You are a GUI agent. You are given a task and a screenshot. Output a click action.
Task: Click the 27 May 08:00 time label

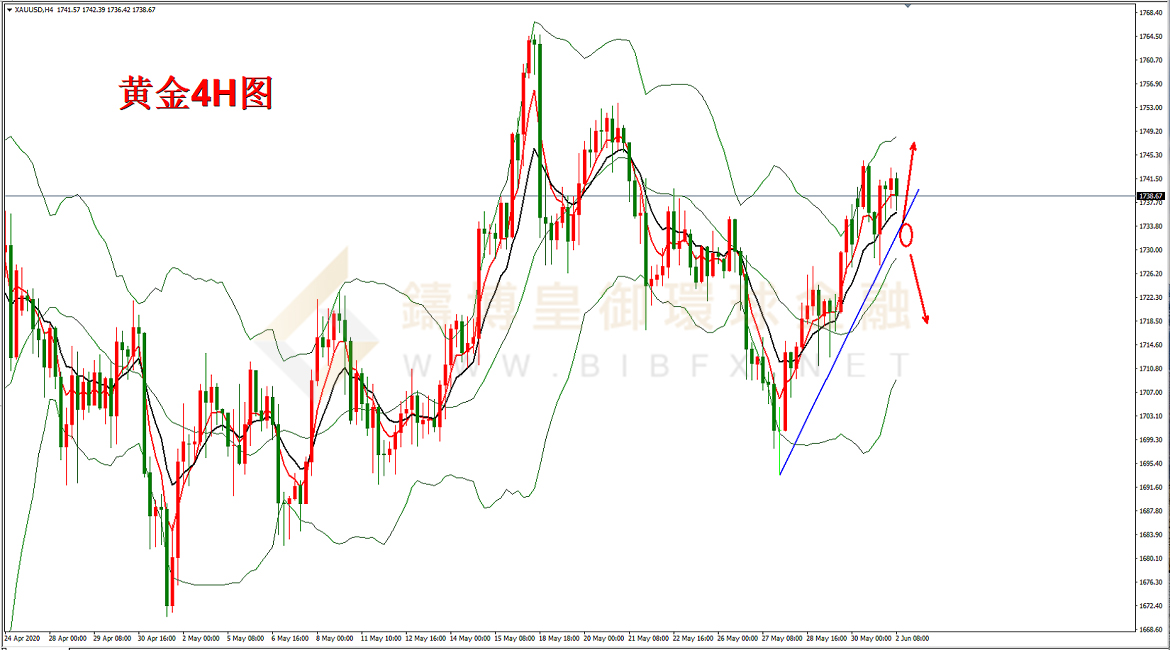tap(783, 637)
